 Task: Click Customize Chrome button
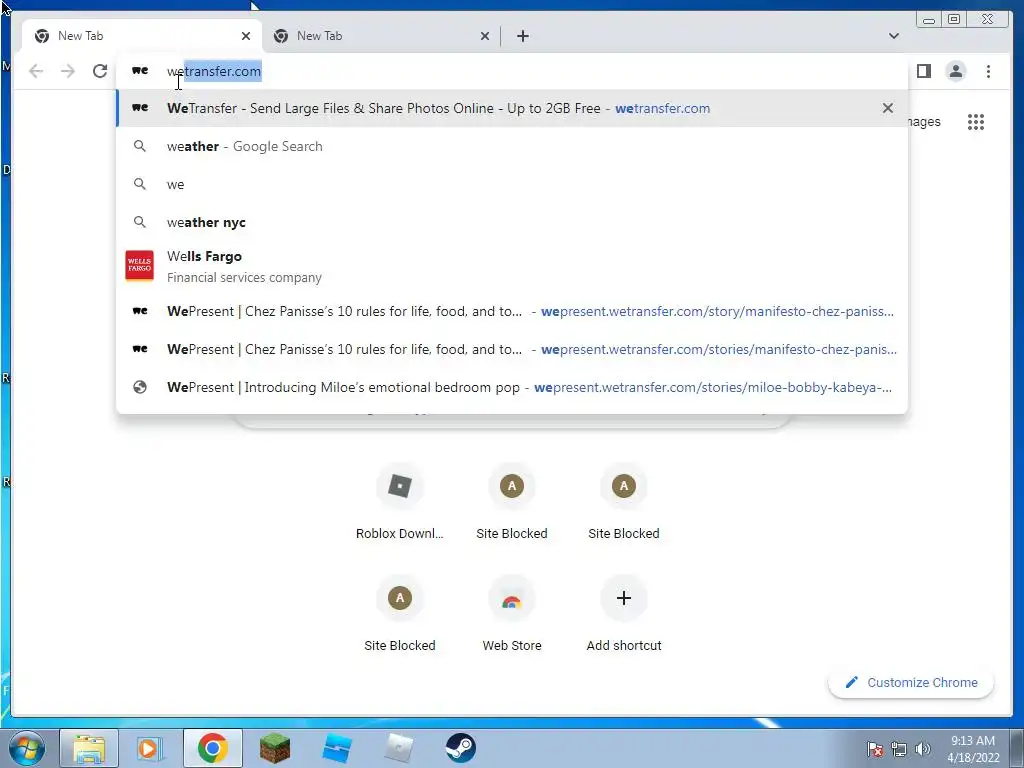pyautogui.click(x=912, y=682)
